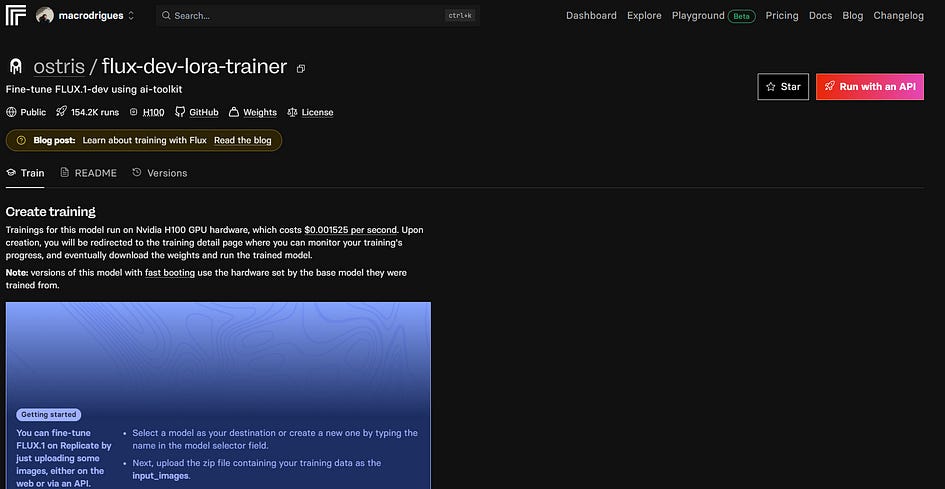Screen dimensions: 945x489
Task: Open the ostris owner link
Action: 59,66
